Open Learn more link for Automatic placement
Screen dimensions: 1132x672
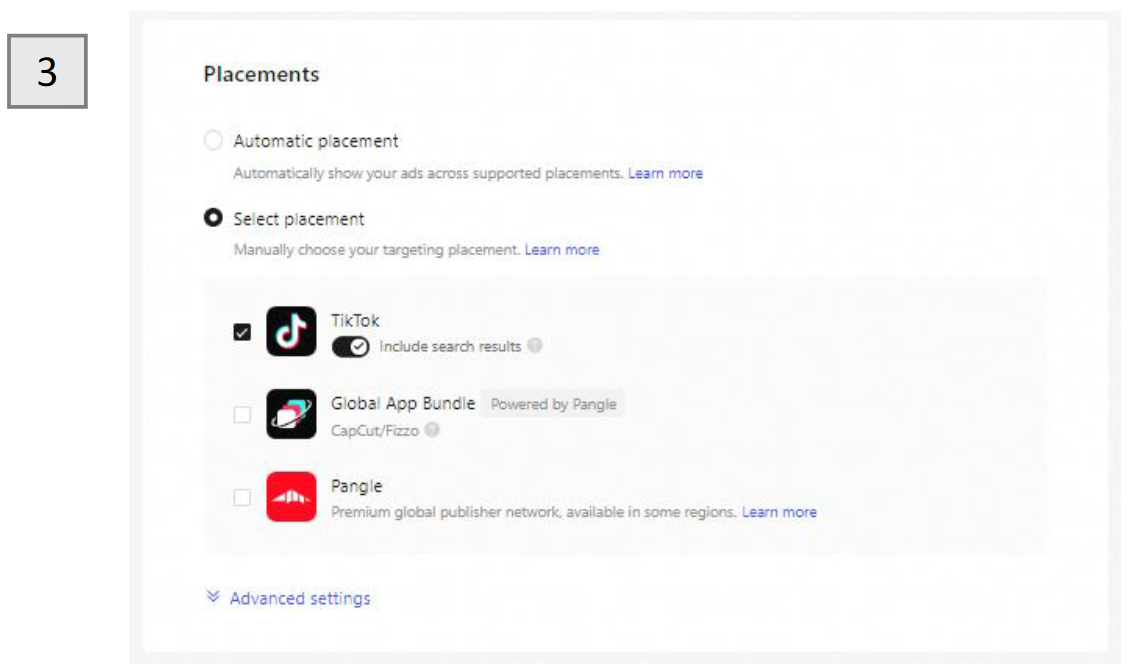tap(665, 173)
